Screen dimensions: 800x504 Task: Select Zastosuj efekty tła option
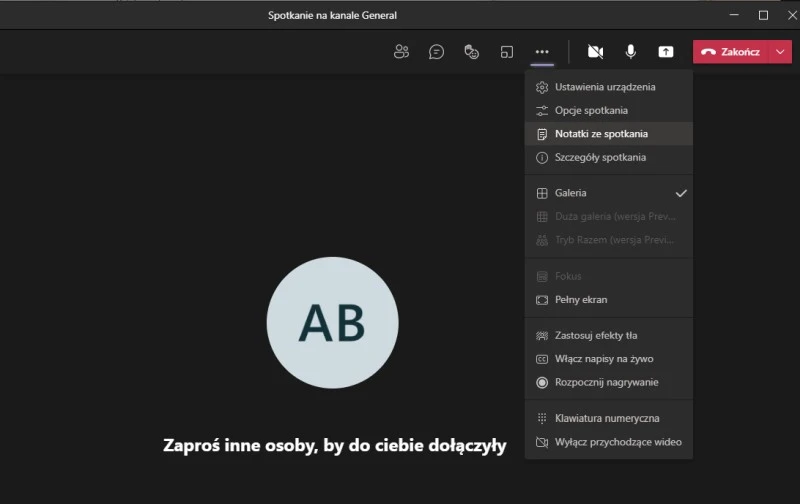(595, 336)
